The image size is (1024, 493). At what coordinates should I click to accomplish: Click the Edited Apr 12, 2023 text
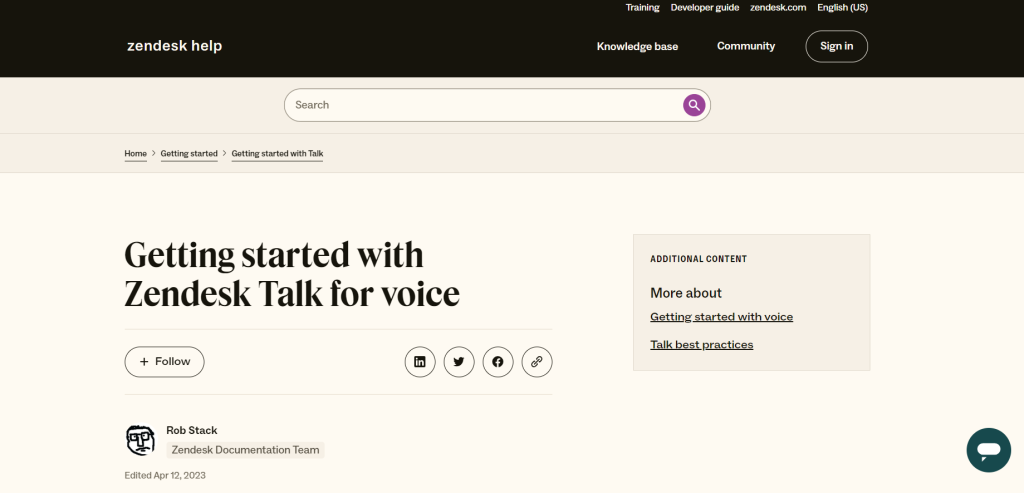(x=165, y=475)
